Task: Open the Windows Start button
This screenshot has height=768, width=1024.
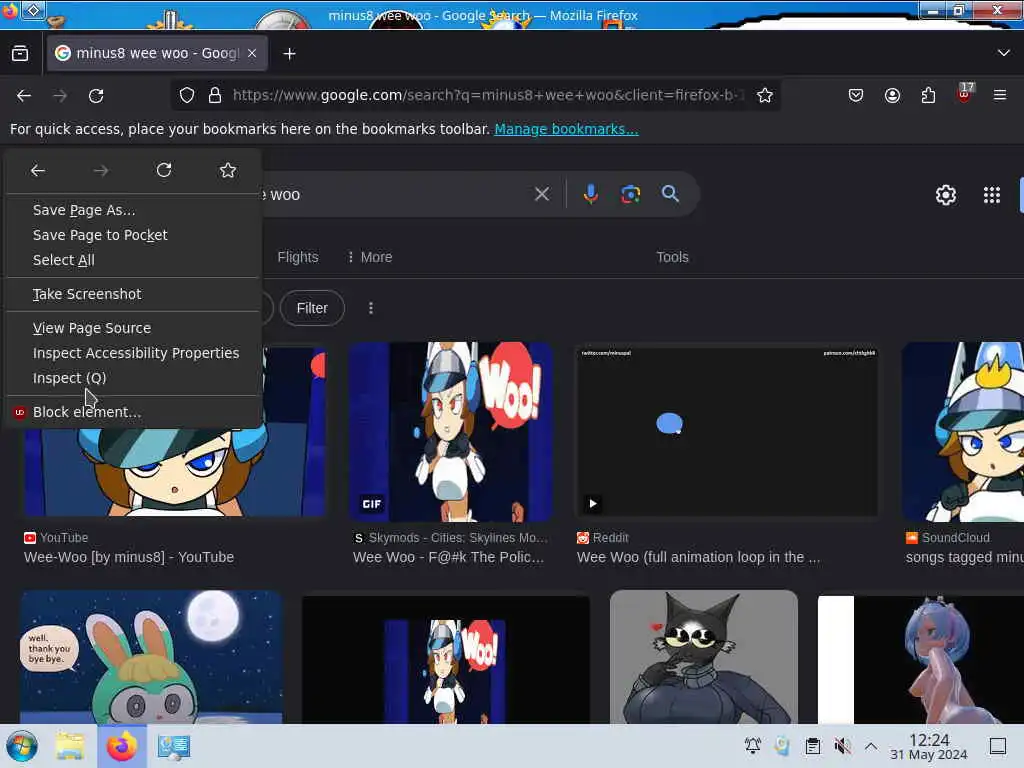Action: click(x=22, y=746)
